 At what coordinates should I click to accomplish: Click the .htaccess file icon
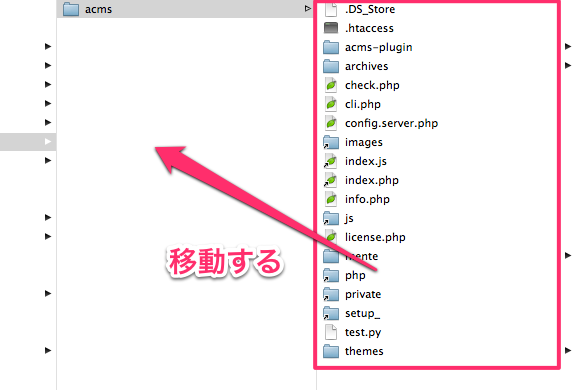331,28
